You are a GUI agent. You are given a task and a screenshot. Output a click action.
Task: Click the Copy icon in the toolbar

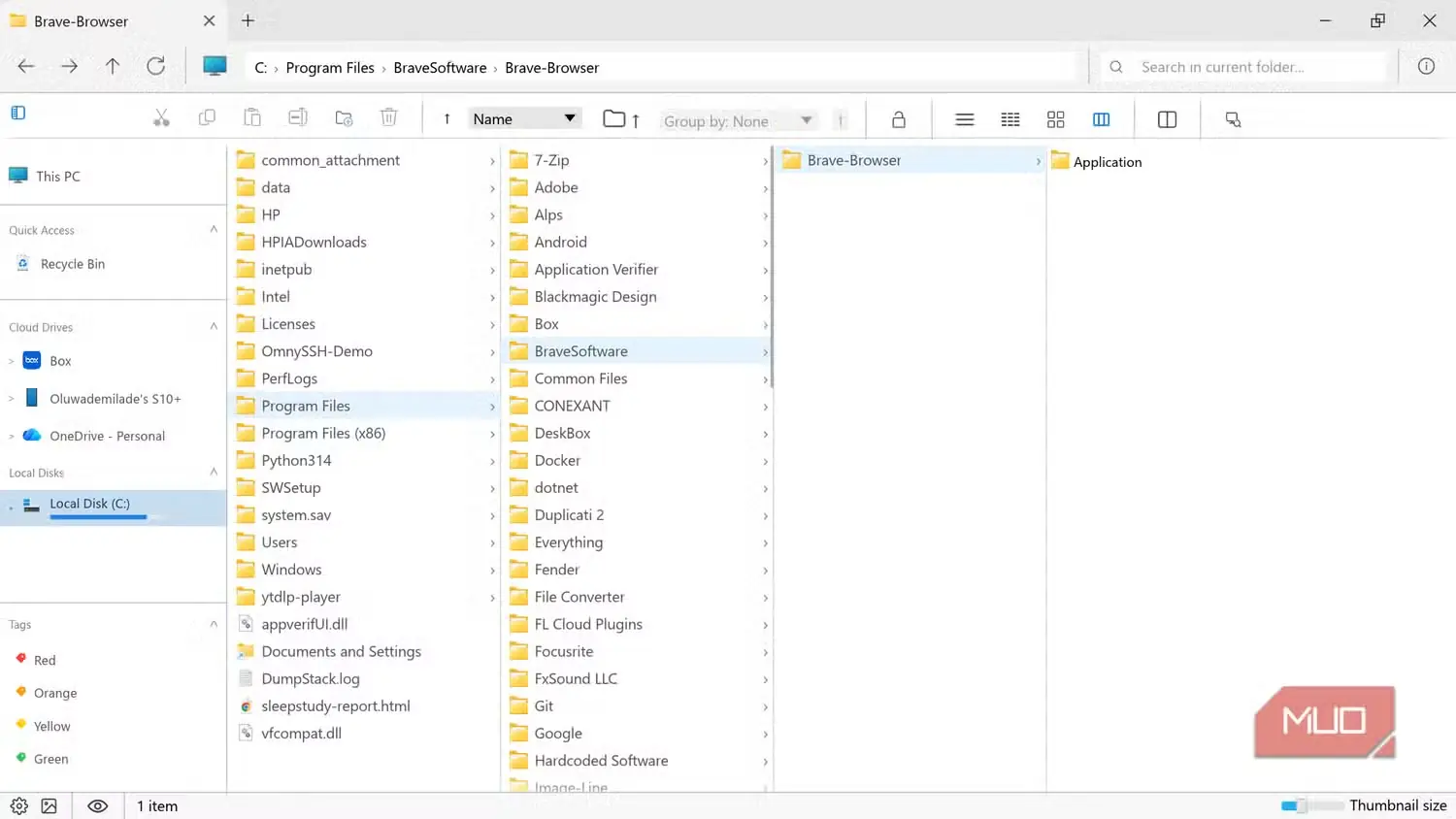(207, 118)
